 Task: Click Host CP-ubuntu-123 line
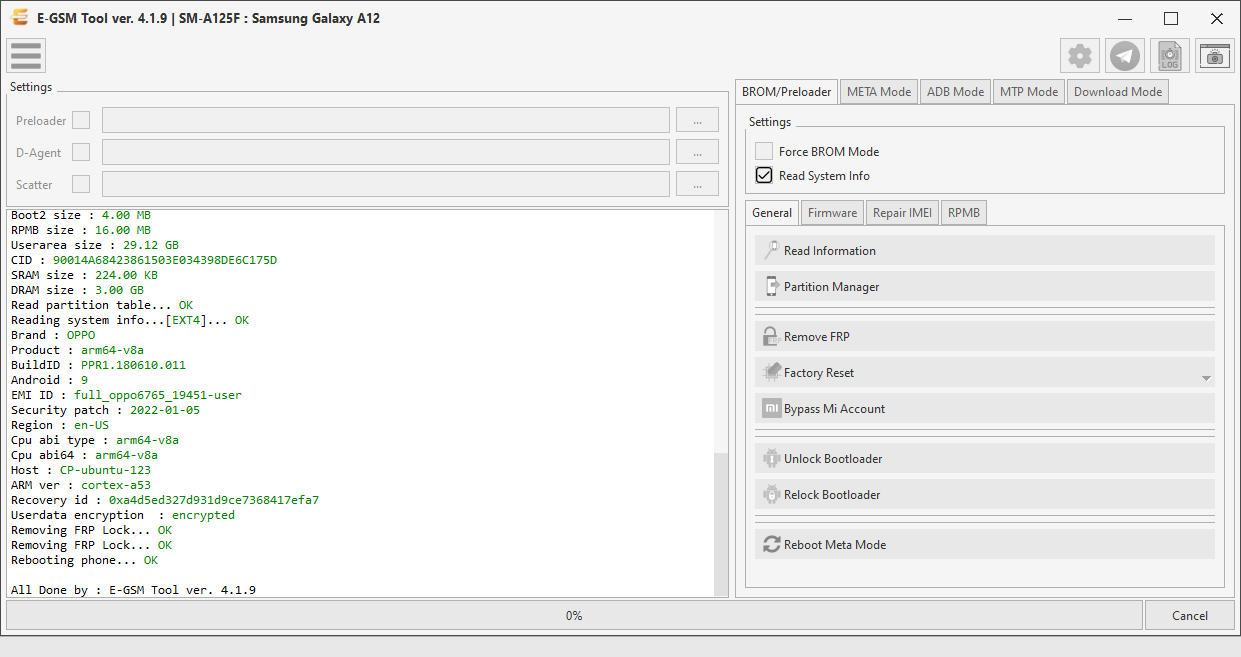pos(81,470)
